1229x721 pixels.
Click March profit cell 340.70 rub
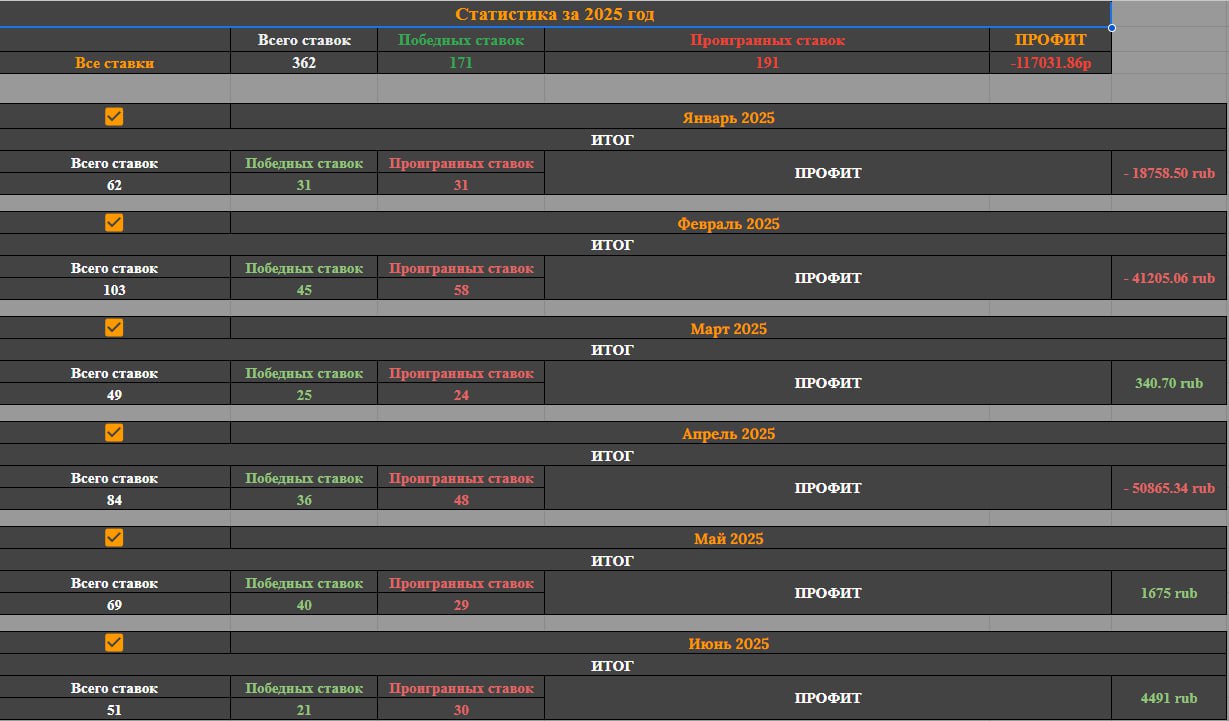pyautogui.click(x=1169, y=383)
